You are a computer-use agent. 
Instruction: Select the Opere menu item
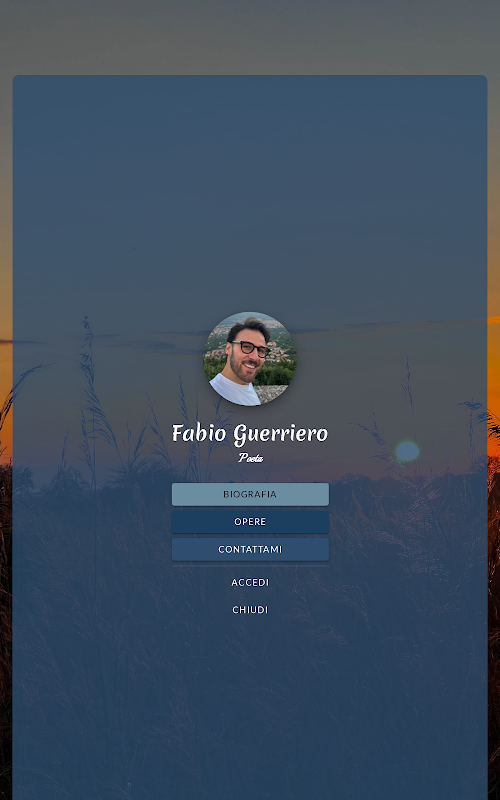[x=250, y=522]
